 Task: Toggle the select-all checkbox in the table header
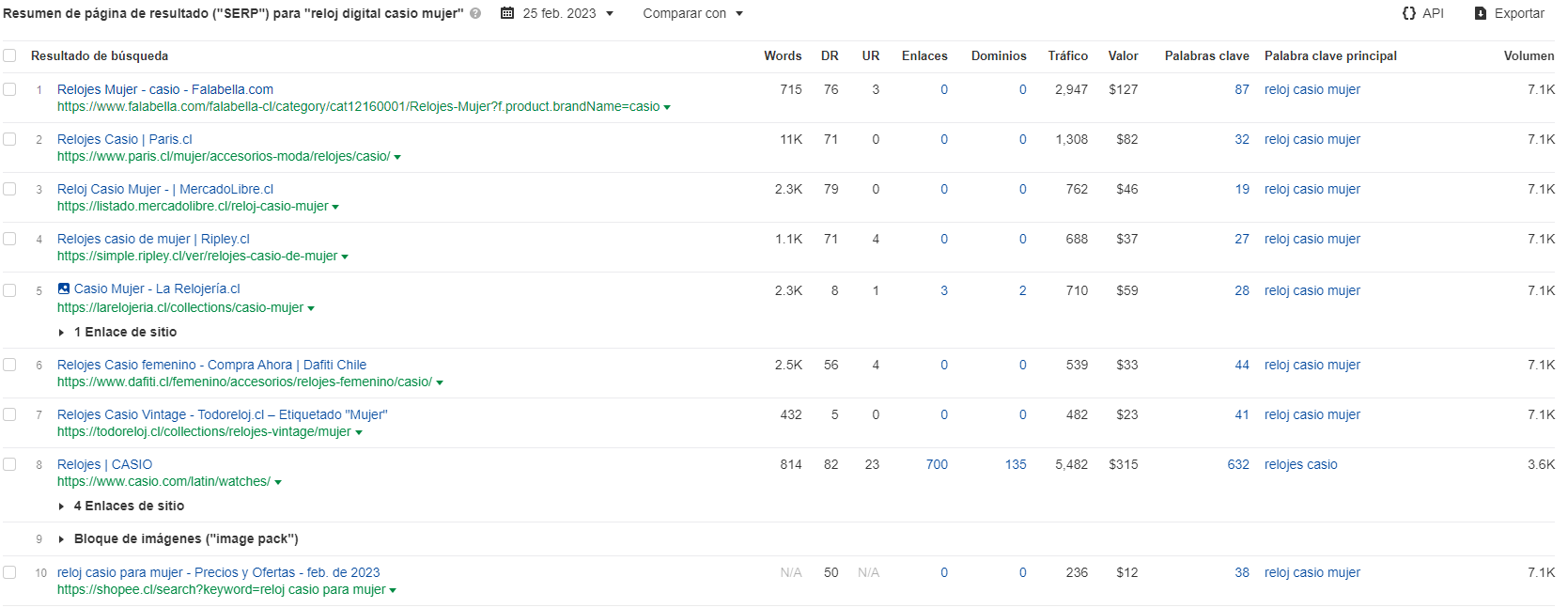[x=9, y=55]
